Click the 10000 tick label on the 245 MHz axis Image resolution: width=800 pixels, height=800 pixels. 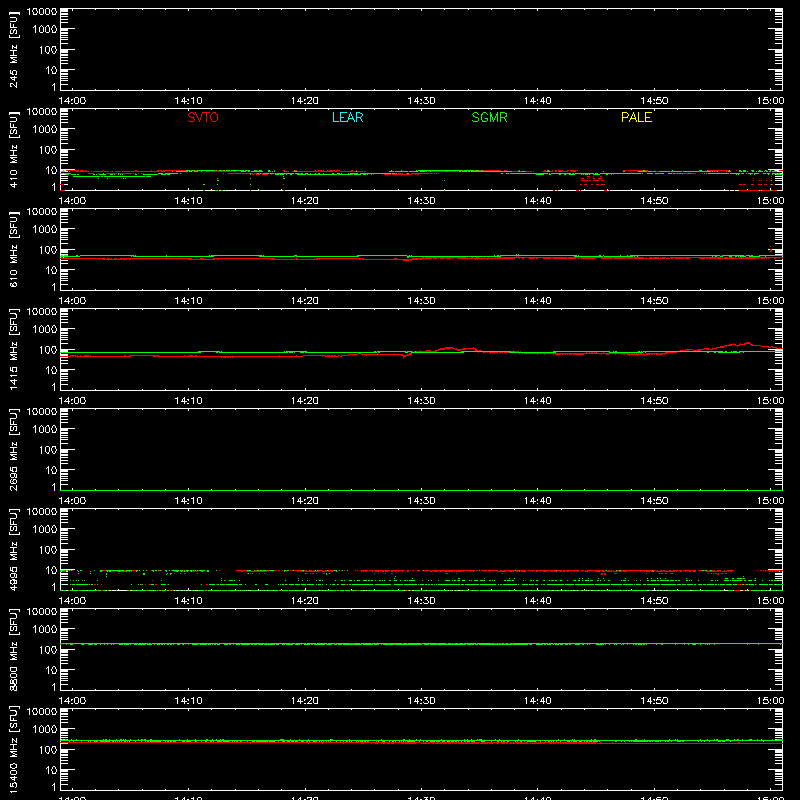pos(42,12)
